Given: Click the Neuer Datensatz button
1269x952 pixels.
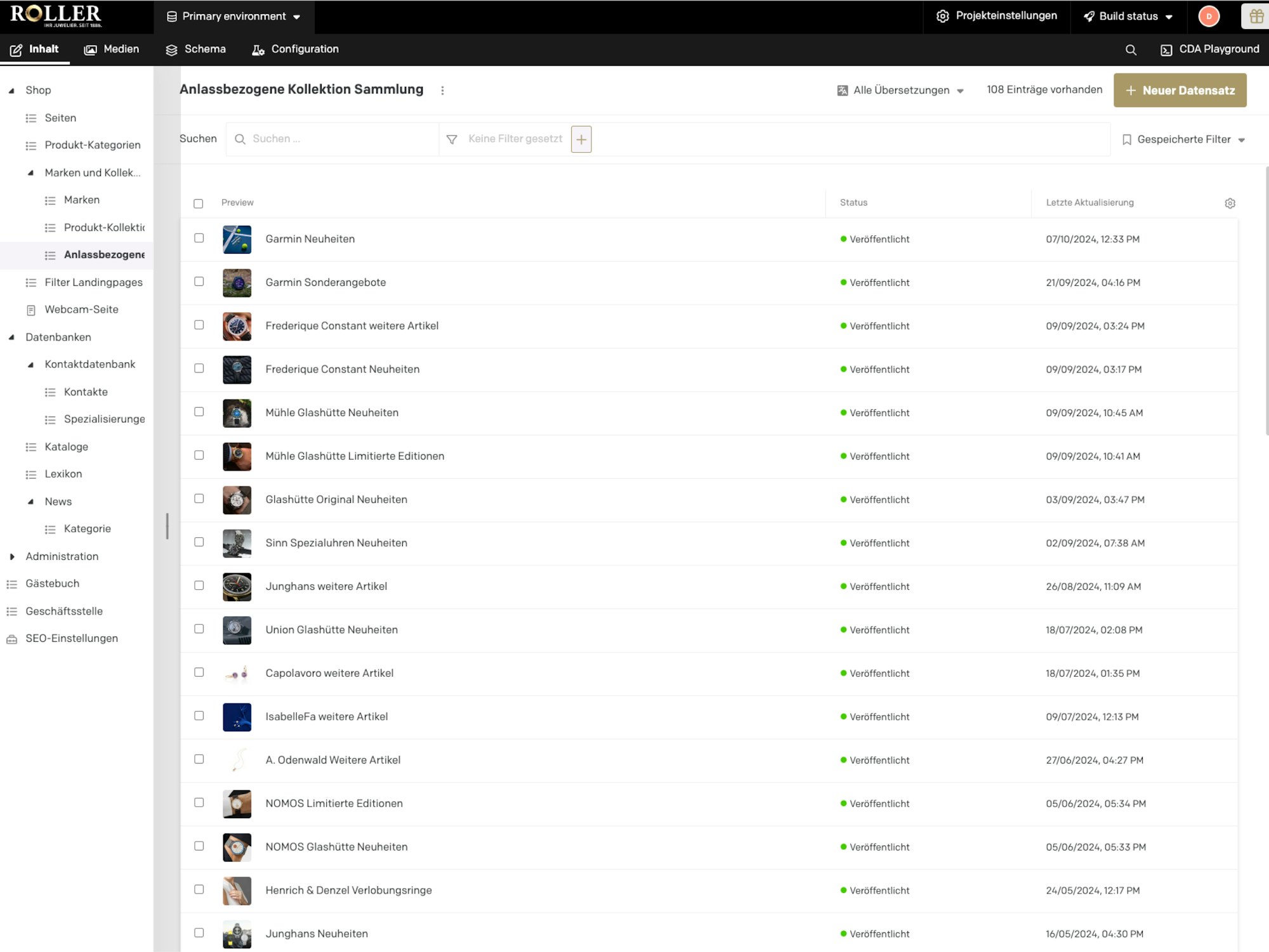Looking at the screenshot, I should (1180, 90).
